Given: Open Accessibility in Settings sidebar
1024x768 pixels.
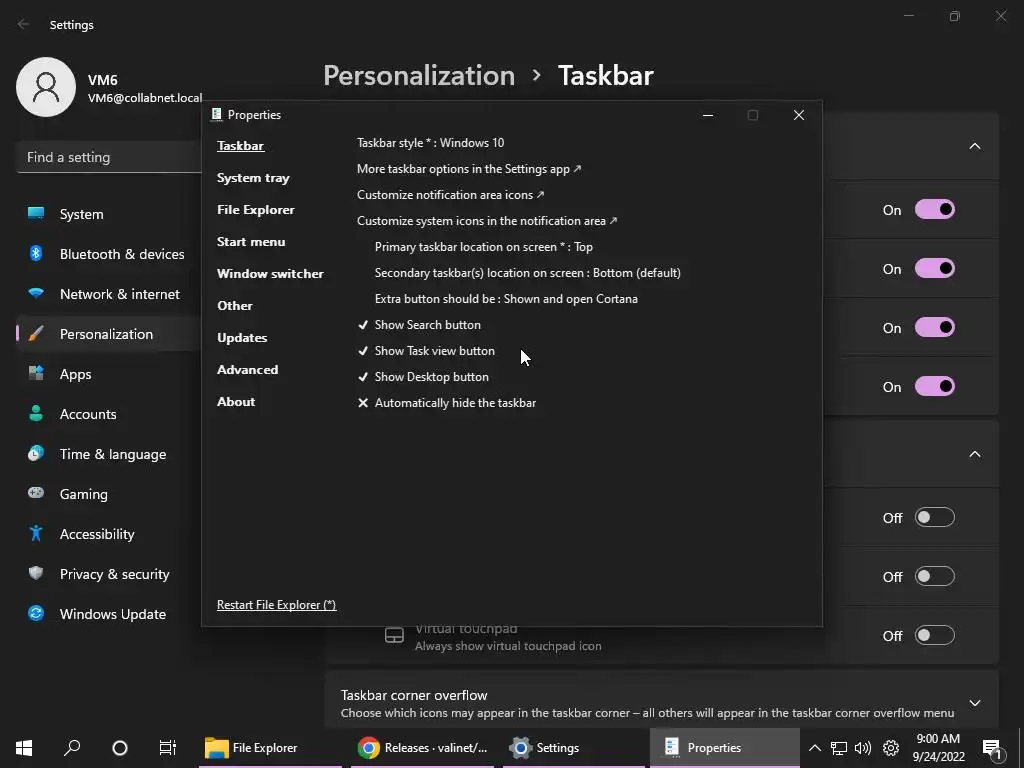Looking at the screenshot, I should [108, 534].
